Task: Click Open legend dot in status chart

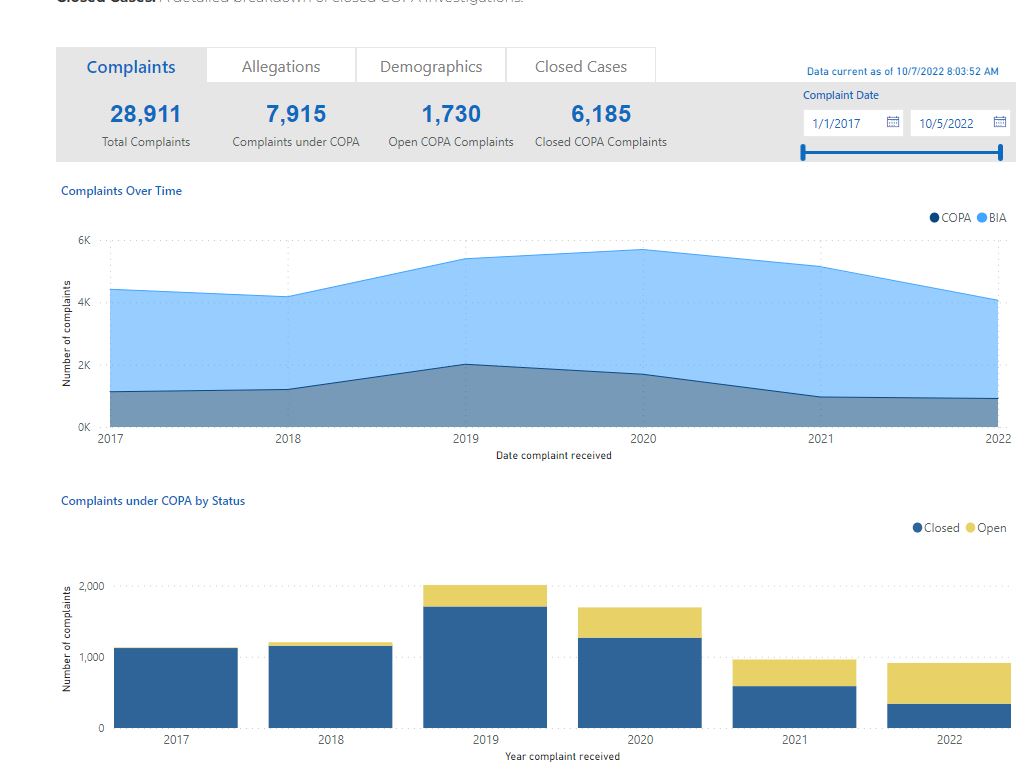Action: coord(970,528)
